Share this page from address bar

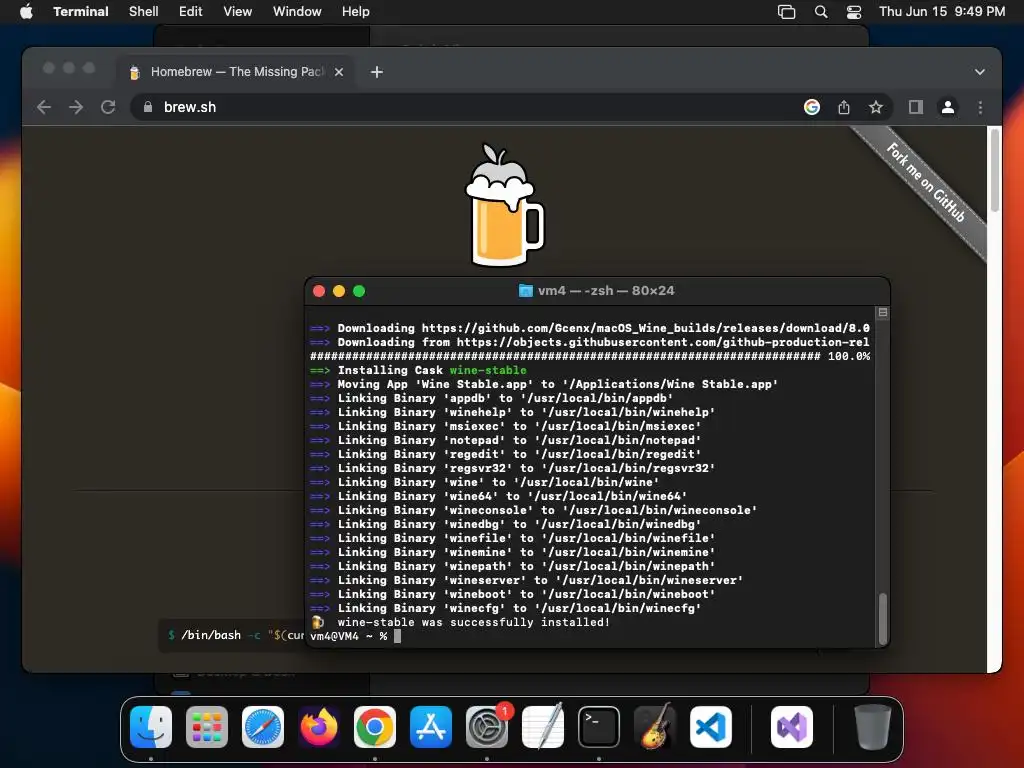[844, 107]
